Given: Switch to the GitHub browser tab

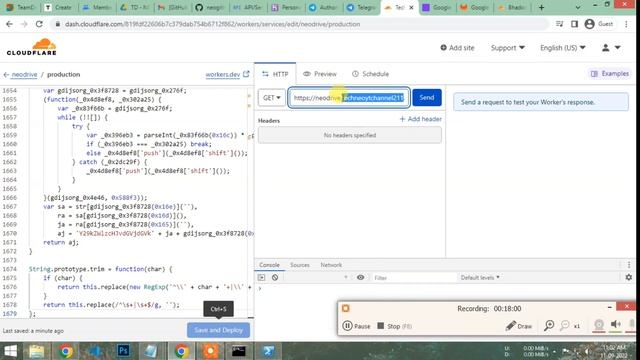Looking at the screenshot, I should (210, 7).
